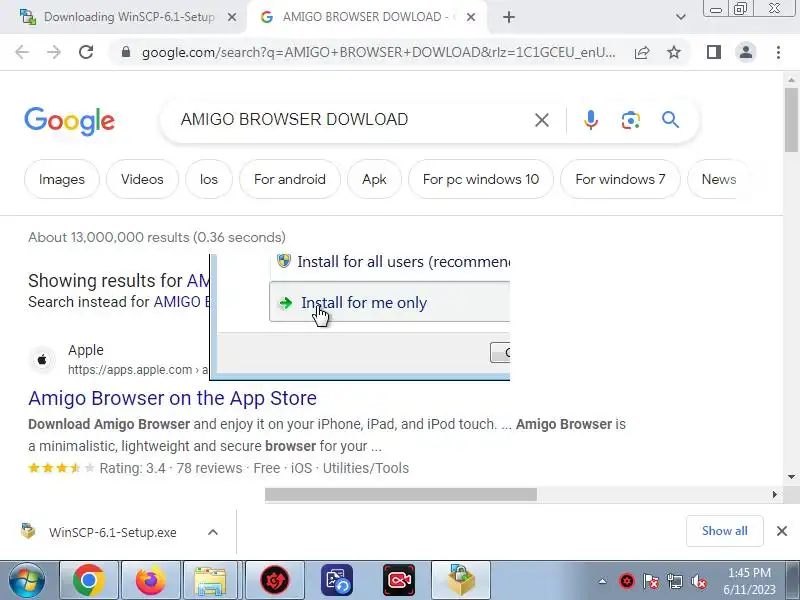Close the Downloading WinSCP-6.1-Setup tab
The width and height of the screenshot is (800, 600).
tap(232, 17)
